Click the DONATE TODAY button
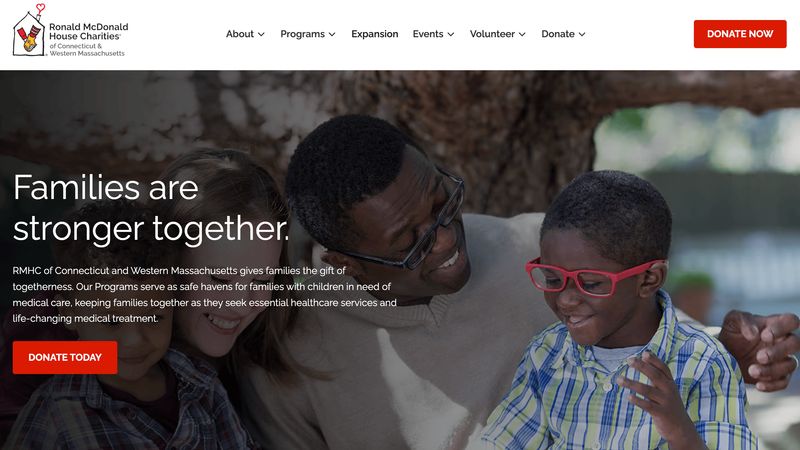 tap(65, 357)
